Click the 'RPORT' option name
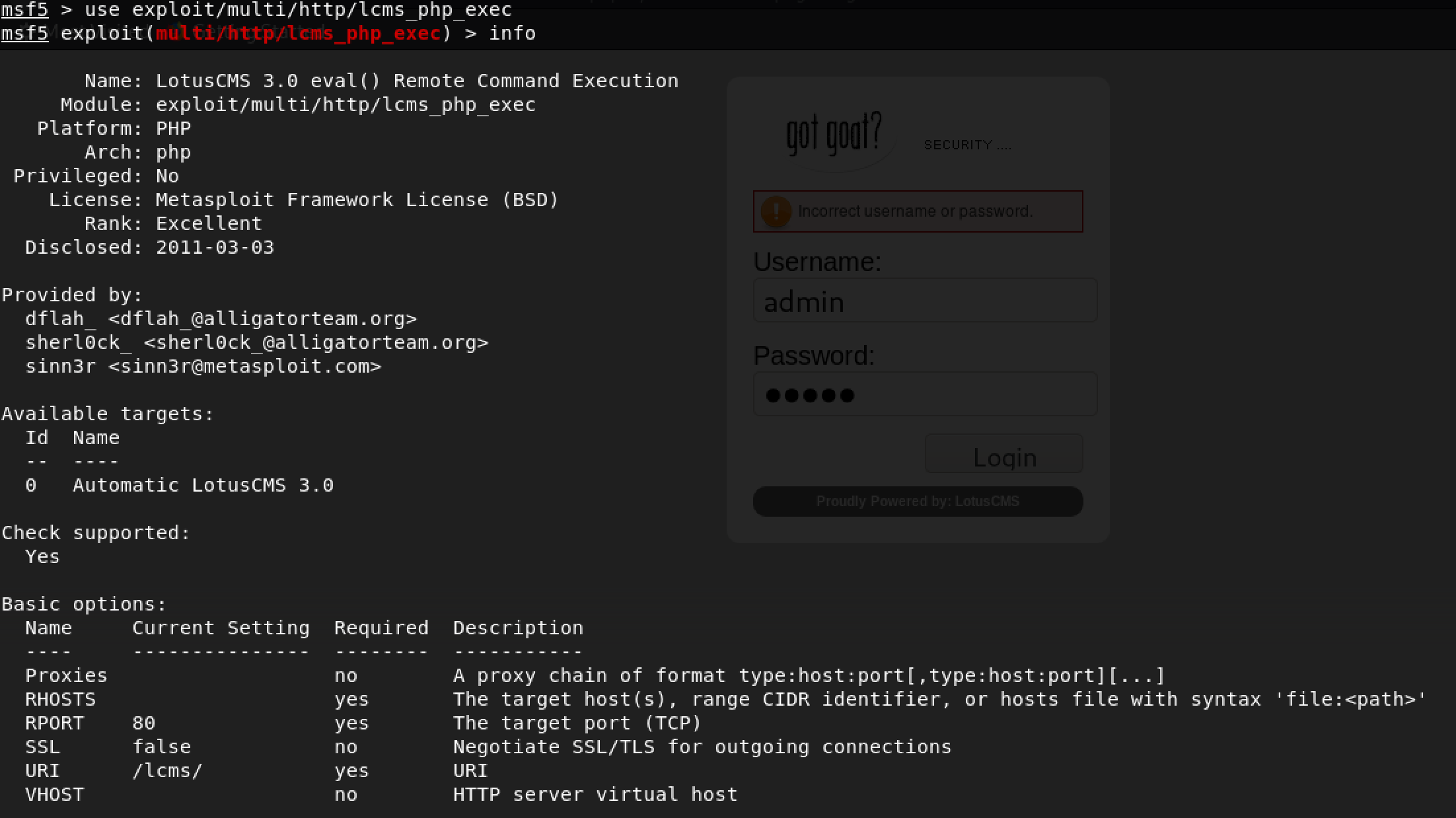Image resolution: width=1456 pixels, height=818 pixels. 54,723
